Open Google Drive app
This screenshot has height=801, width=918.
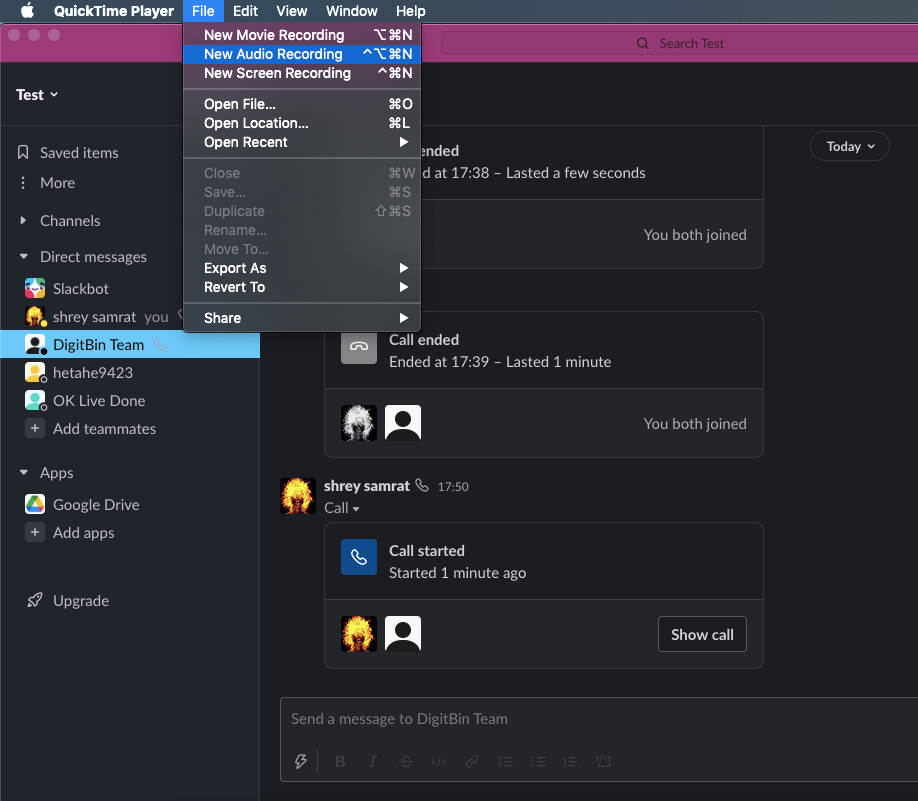[96, 505]
